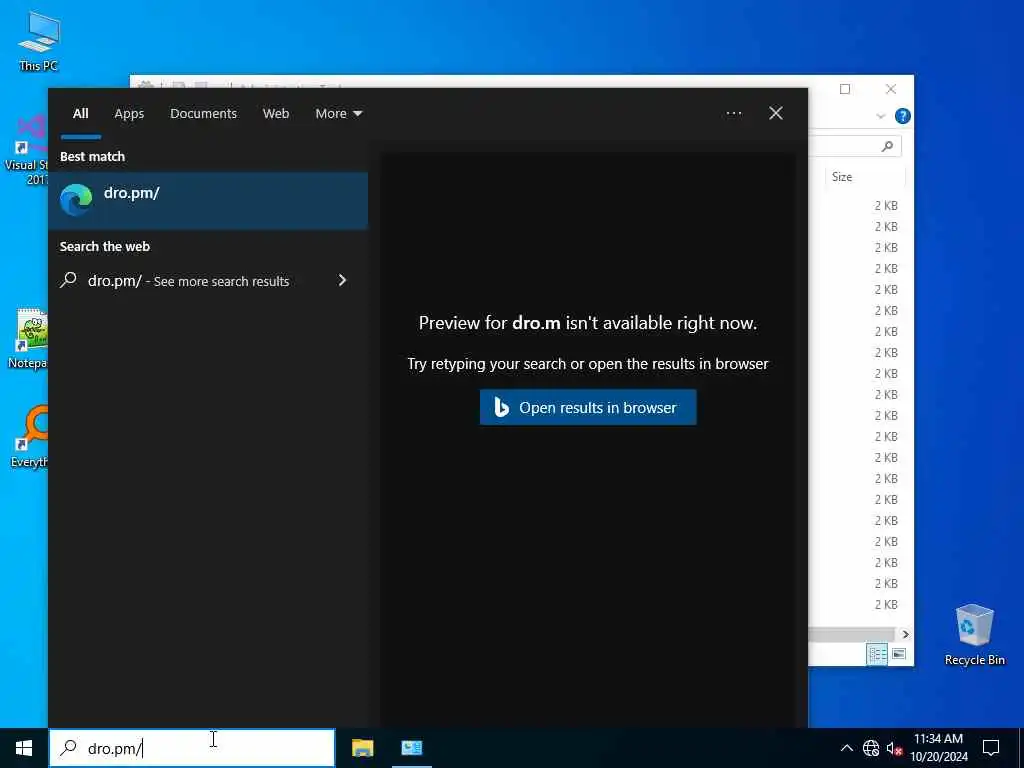Switch to the Apps search tab
This screenshot has height=768, width=1024.
point(129,114)
